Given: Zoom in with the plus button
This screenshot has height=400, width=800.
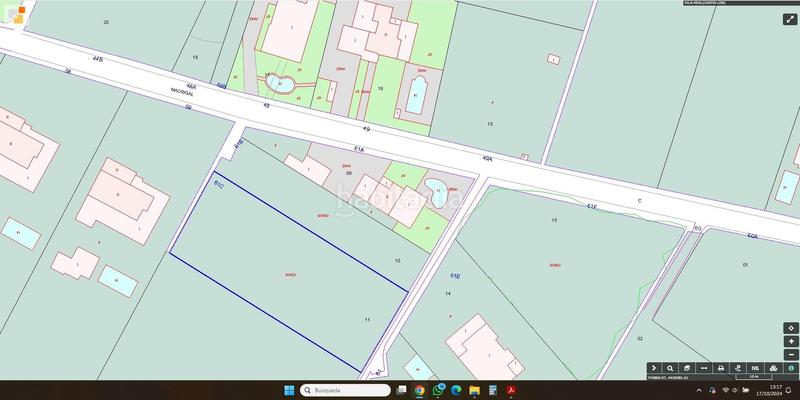Looking at the screenshot, I should point(791,341).
